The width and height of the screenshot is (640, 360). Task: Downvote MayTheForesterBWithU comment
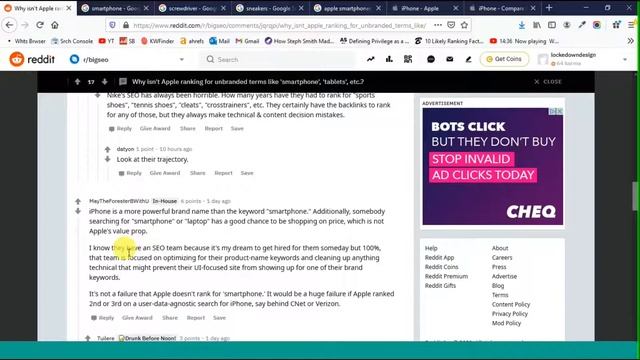(78, 211)
